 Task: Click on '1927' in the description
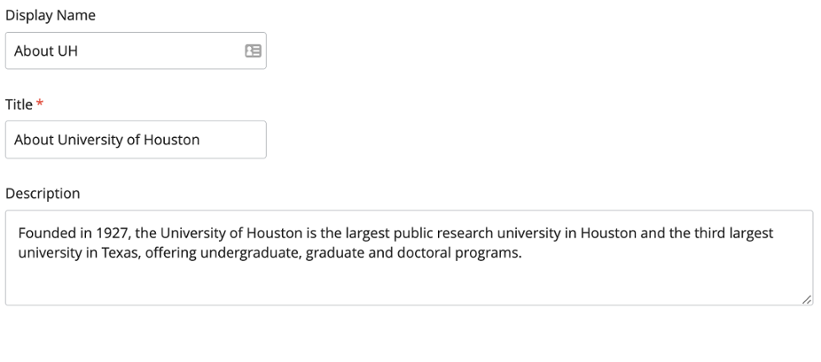[x=112, y=233]
